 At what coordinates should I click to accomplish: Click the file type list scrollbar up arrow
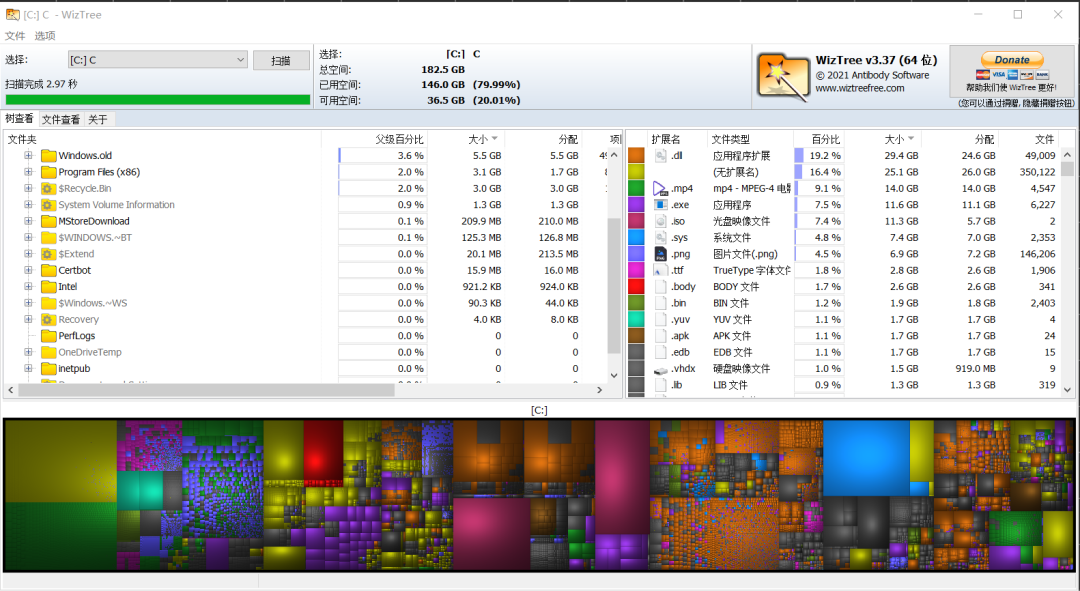click(x=1067, y=155)
